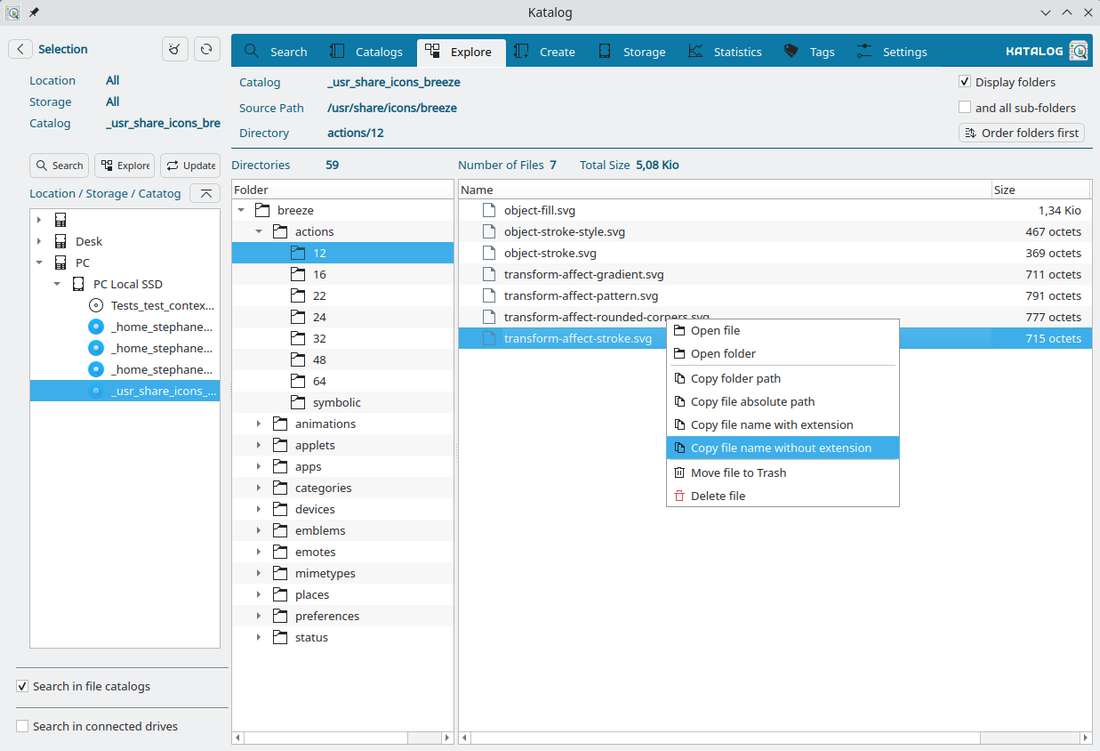Viewport: 1100px width, 751px height.
Task: Sort files by the Size column header
Action: 1040,190
